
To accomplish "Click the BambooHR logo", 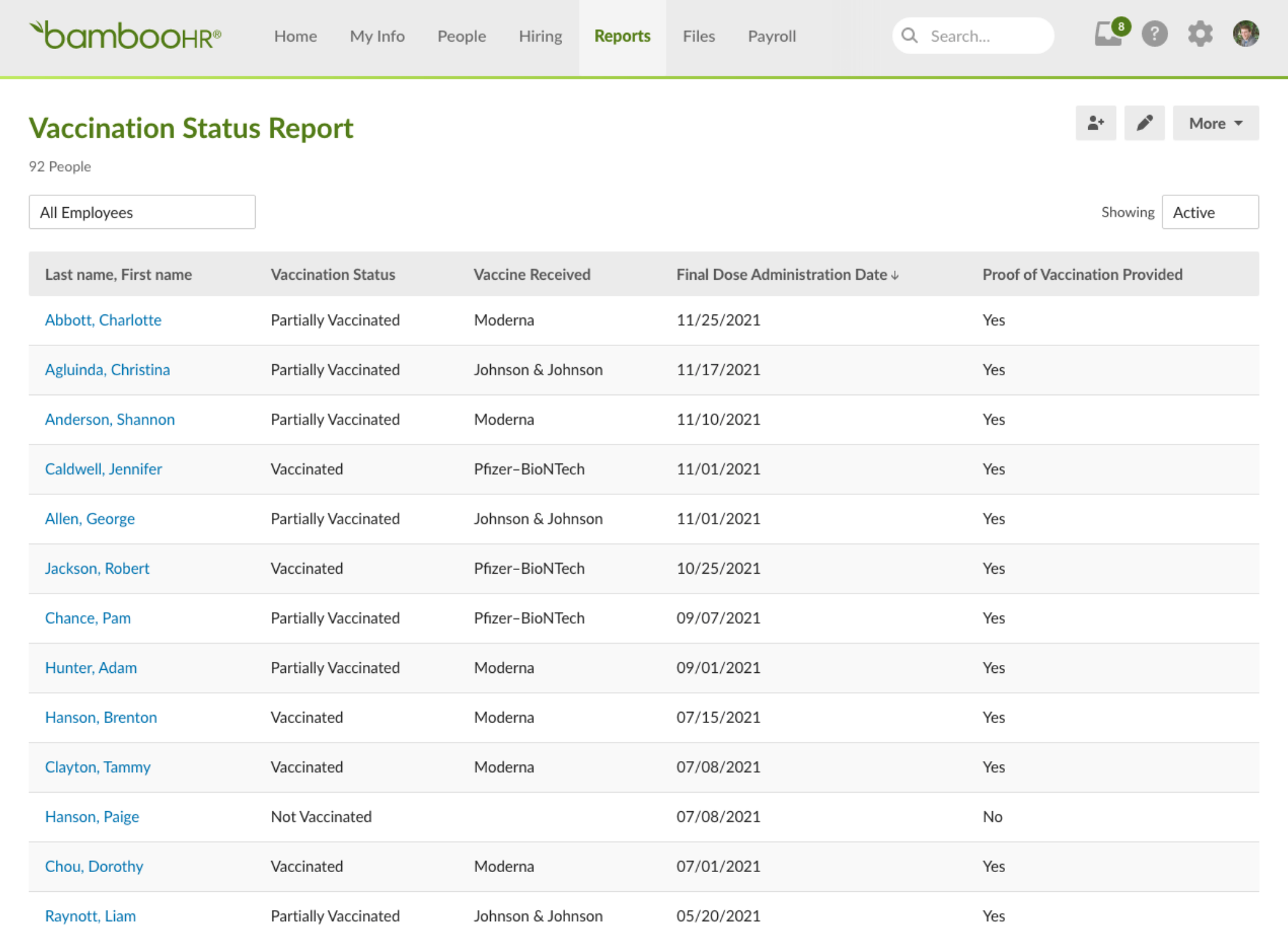I will pos(126,35).
